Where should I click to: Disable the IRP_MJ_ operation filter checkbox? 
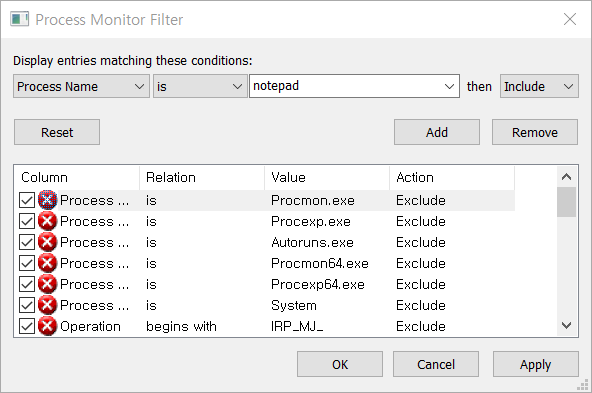(x=27, y=326)
